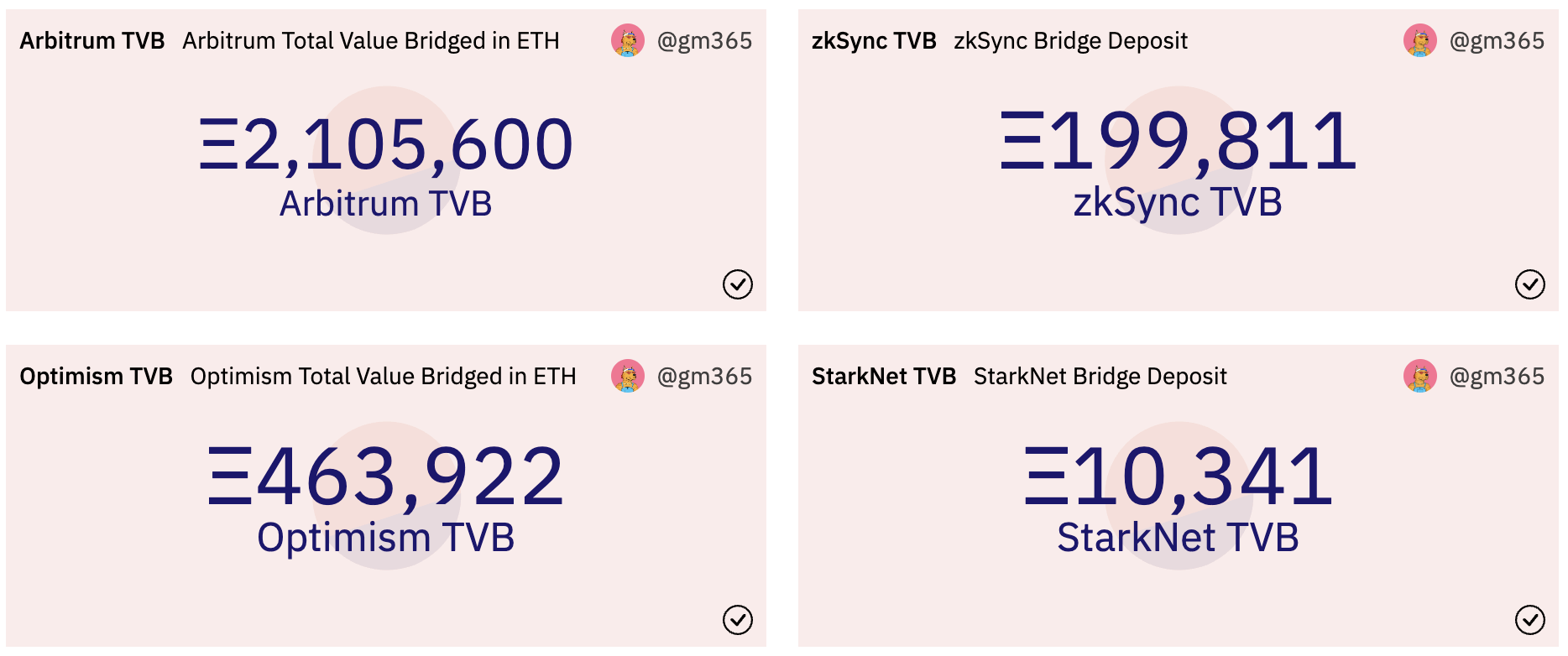Screen dimensions: 1568x656
Task: Click the bold Optimism TVB card title
Action: (97, 377)
